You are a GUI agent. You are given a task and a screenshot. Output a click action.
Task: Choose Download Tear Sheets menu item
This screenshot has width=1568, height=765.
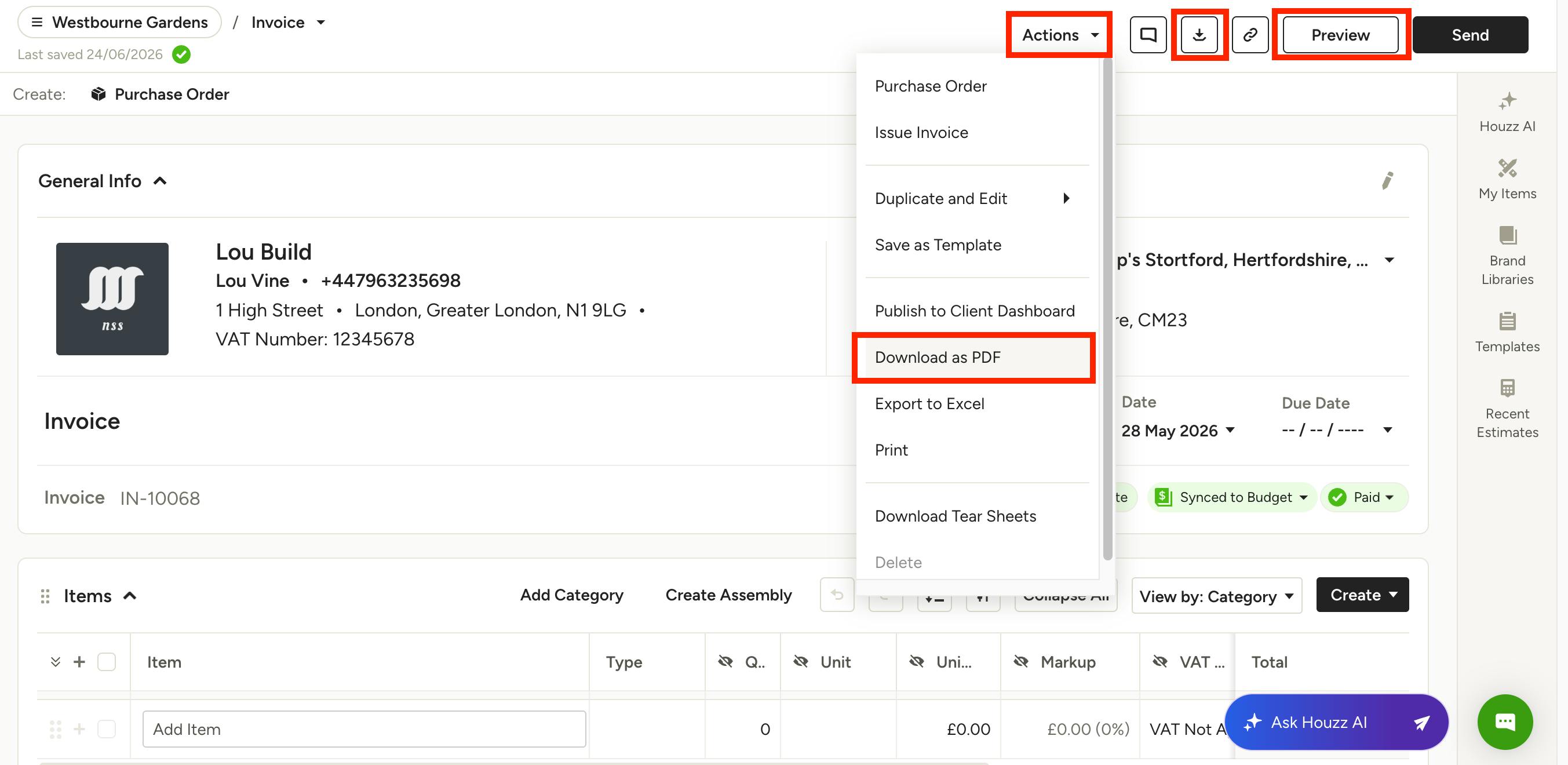[977, 516]
